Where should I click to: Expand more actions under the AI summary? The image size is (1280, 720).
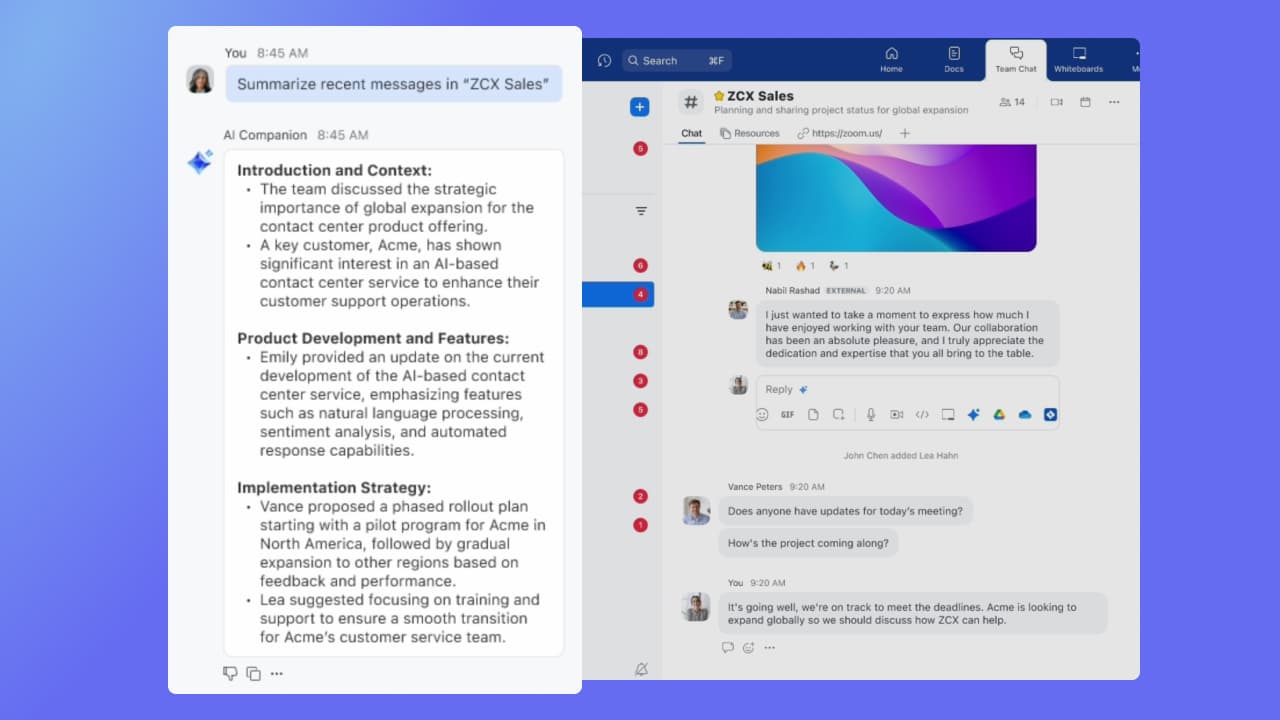[277, 674]
